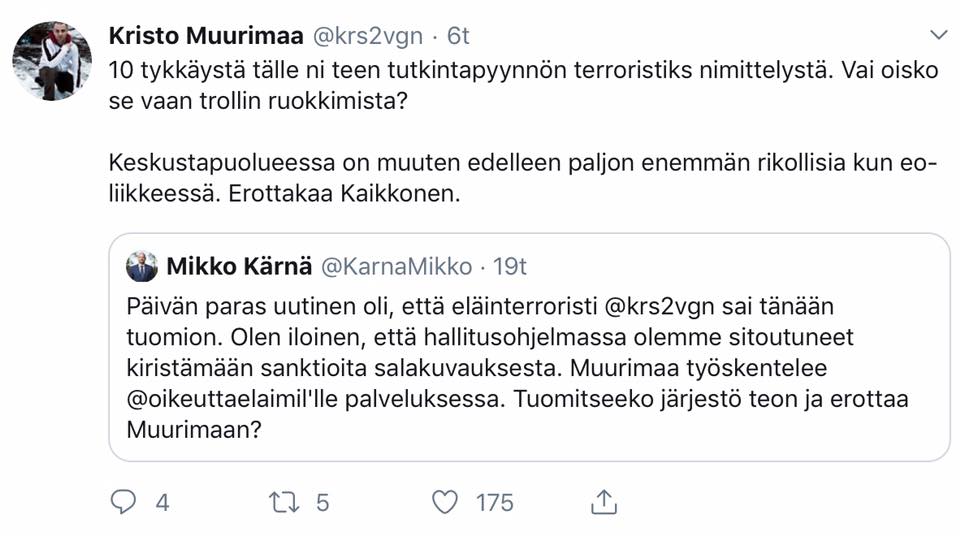960x536 pixels.
Task: Open the quoted tweet body text
Action: 517,368
